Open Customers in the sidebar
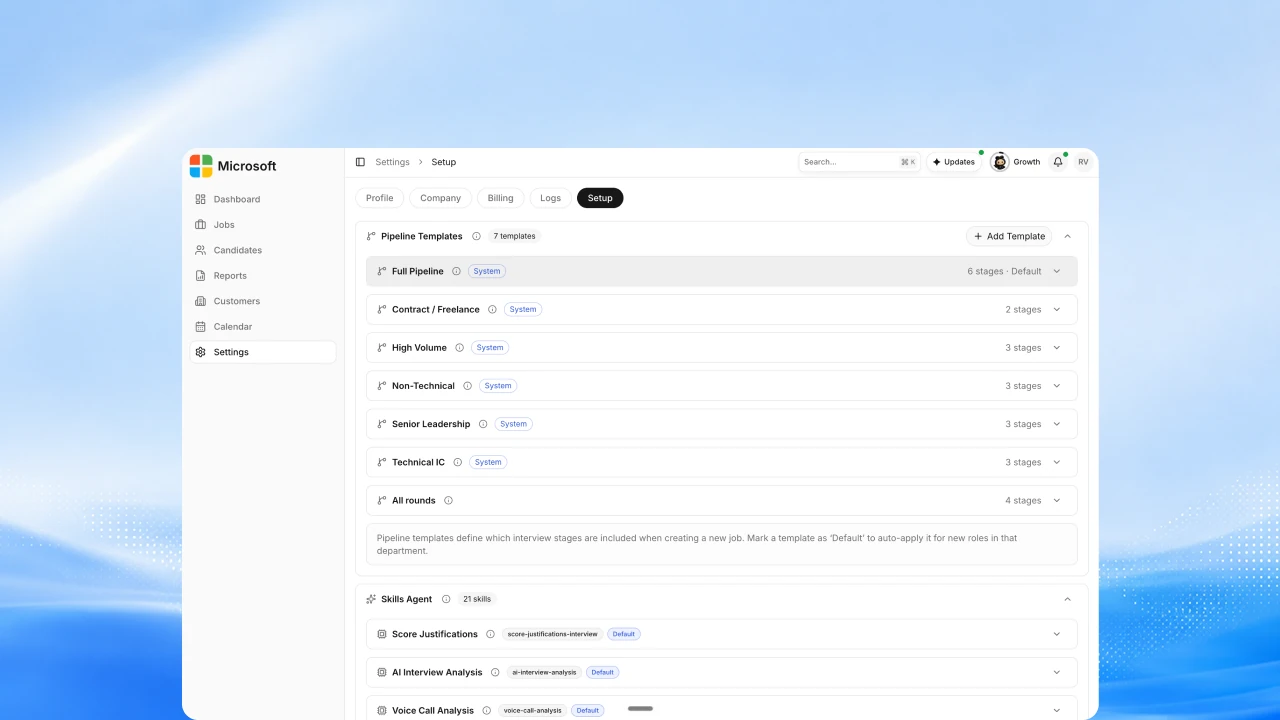This screenshot has height=720, width=1280. (x=263, y=301)
